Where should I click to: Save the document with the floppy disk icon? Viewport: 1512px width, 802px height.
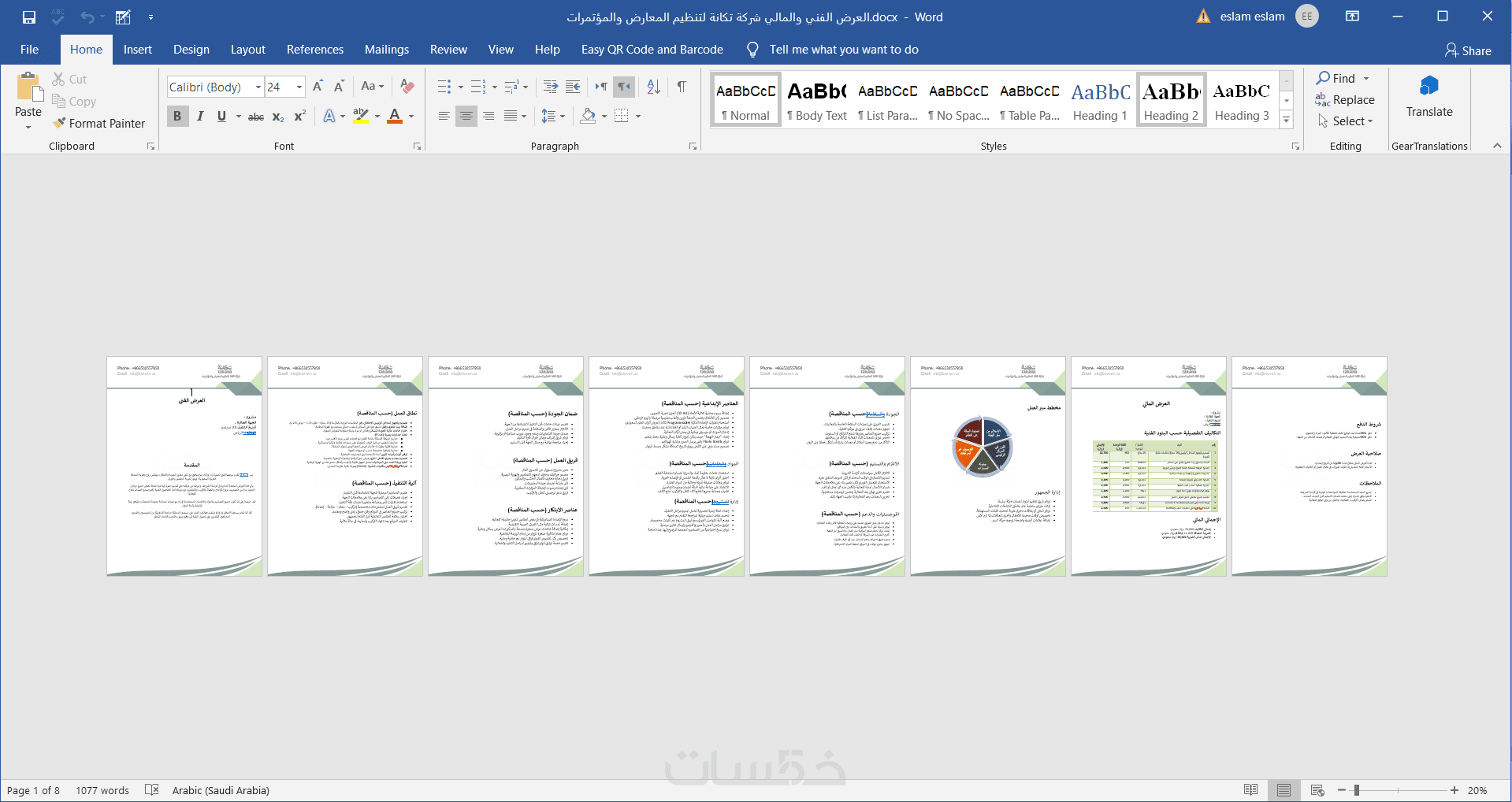[29, 17]
